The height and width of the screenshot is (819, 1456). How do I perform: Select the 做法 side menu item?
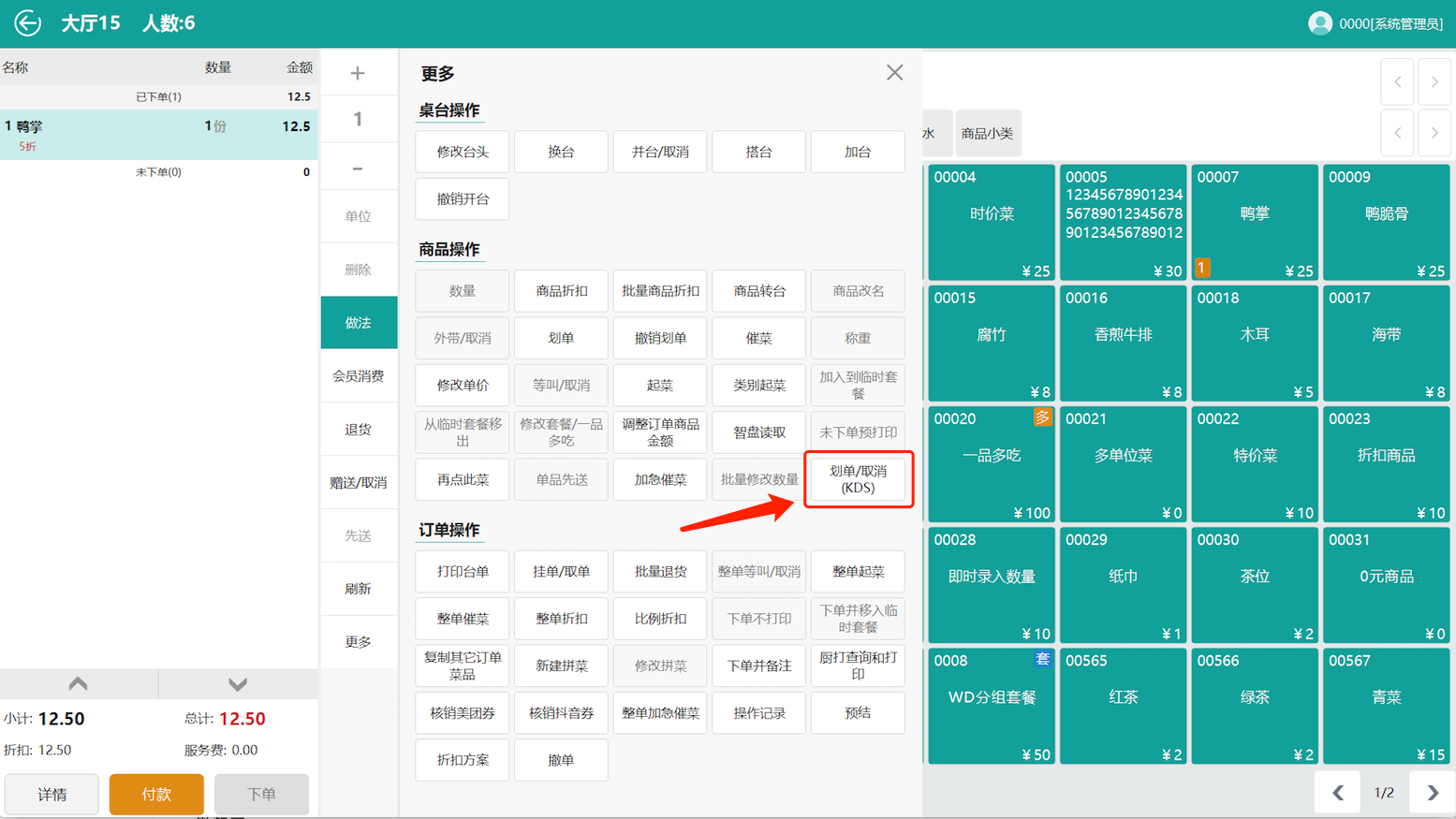[359, 322]
